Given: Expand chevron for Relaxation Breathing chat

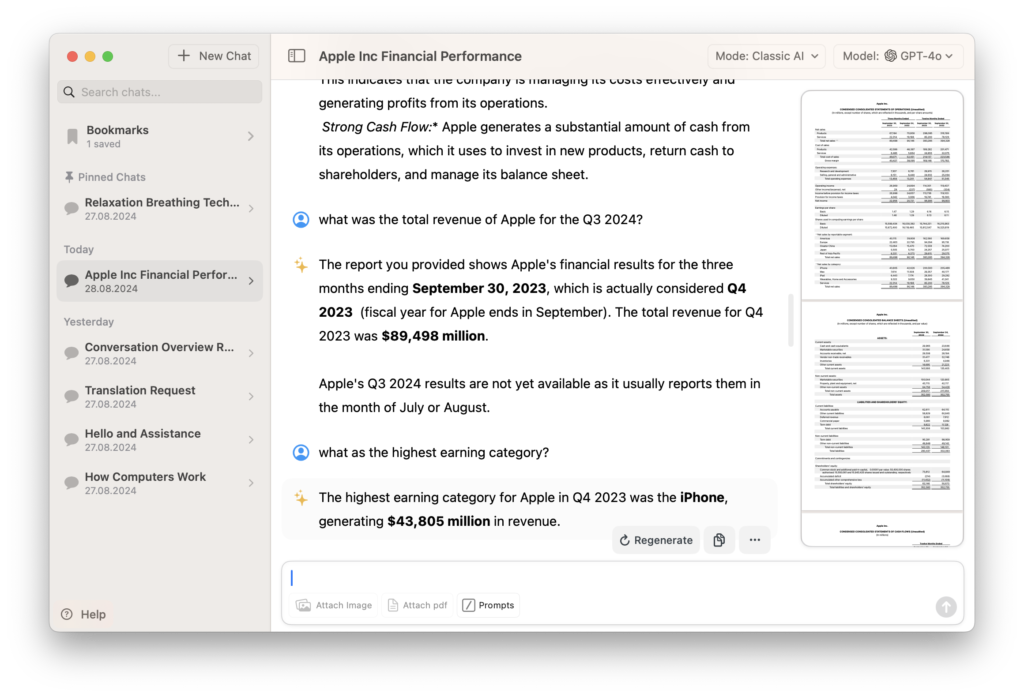Looking at the screenshot, I should click(x=251, y=208).
